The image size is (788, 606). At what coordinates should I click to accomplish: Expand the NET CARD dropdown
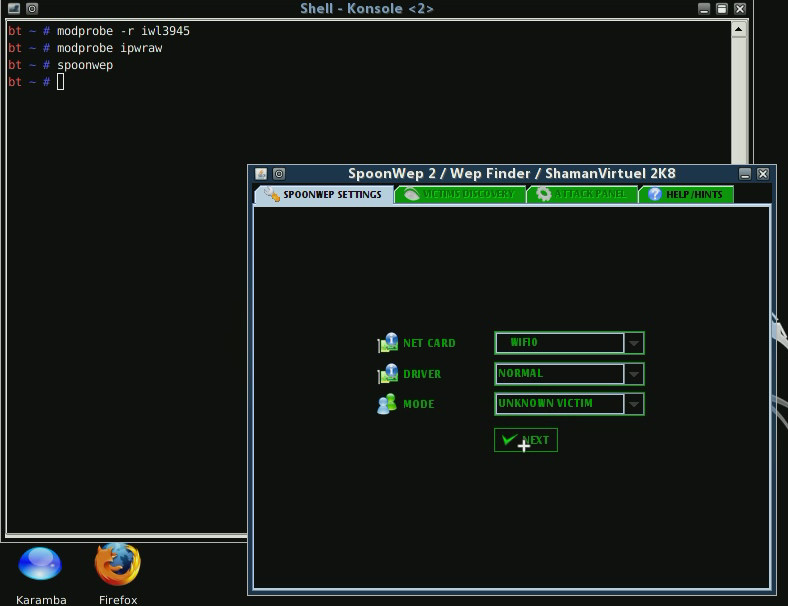[633, 343]
